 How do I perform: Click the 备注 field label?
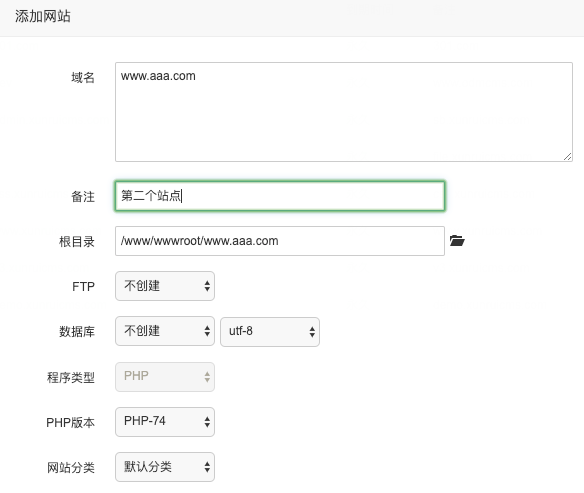tap(83, 197)
